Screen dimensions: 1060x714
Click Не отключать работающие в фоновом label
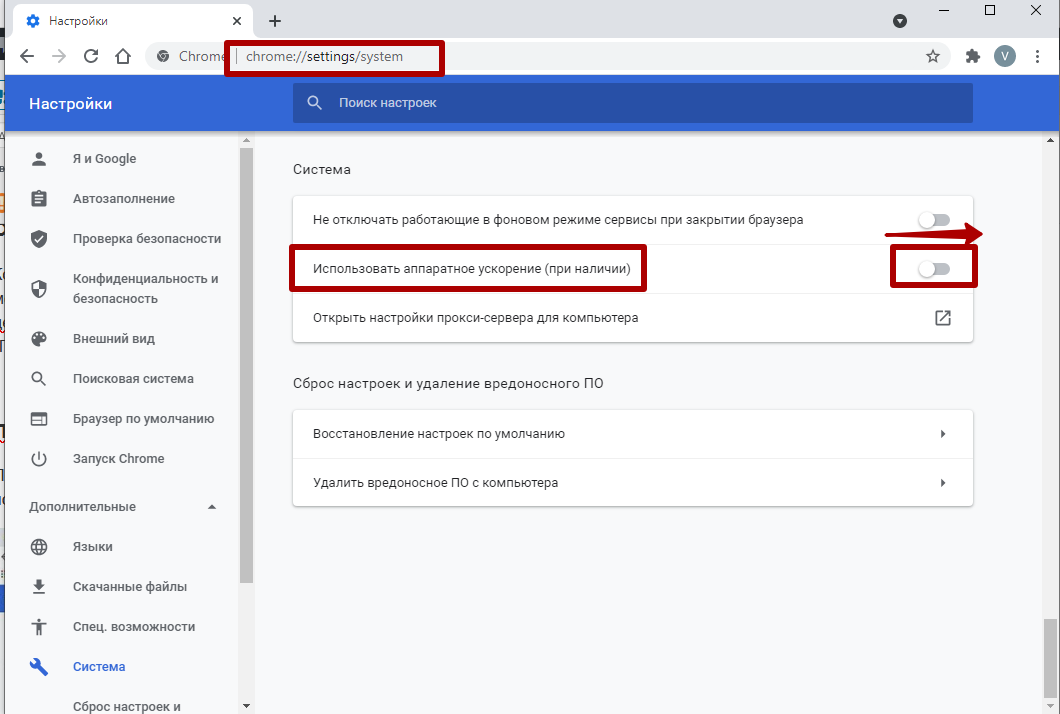558,220
